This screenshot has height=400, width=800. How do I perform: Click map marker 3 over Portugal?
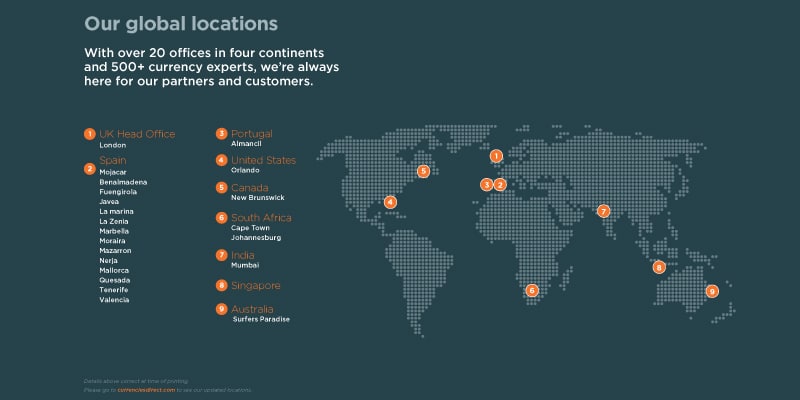click(x=487, y=185)
